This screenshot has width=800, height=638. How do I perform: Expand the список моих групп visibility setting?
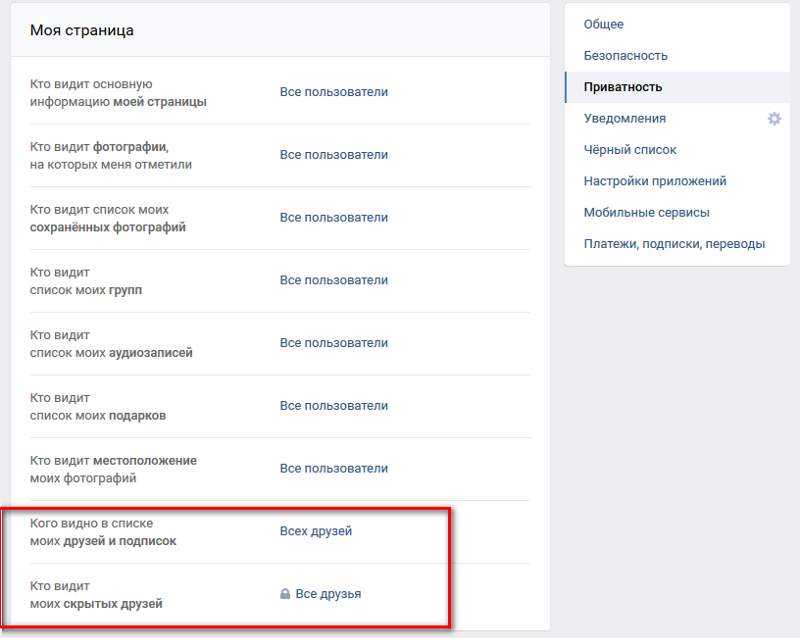pyautogui.click(x=333, y=281)
